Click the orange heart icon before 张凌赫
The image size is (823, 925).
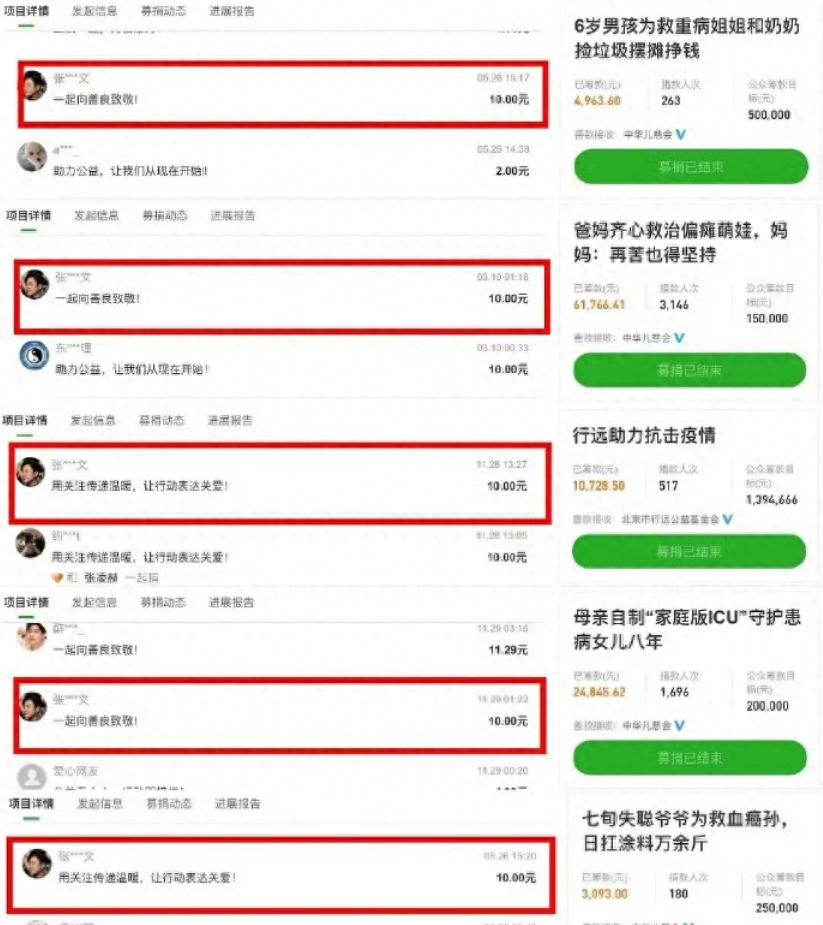tap(57, 578)
